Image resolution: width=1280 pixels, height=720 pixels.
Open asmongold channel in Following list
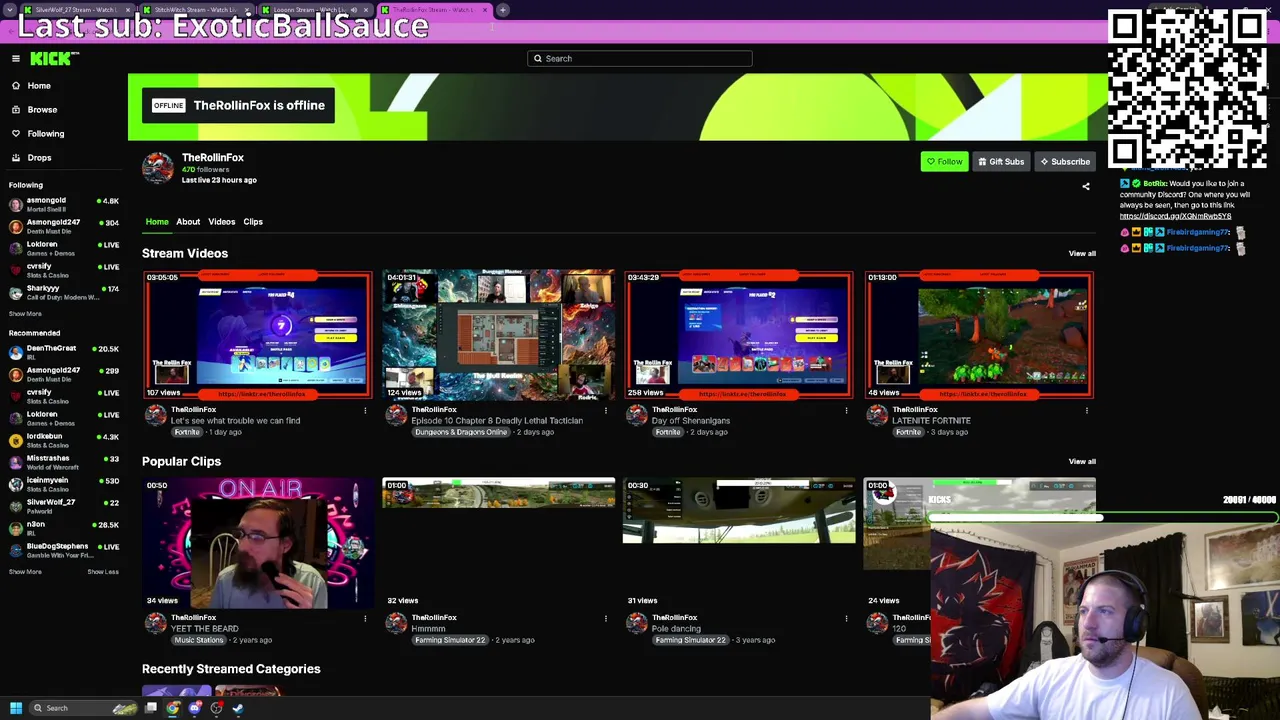point(64,204)
